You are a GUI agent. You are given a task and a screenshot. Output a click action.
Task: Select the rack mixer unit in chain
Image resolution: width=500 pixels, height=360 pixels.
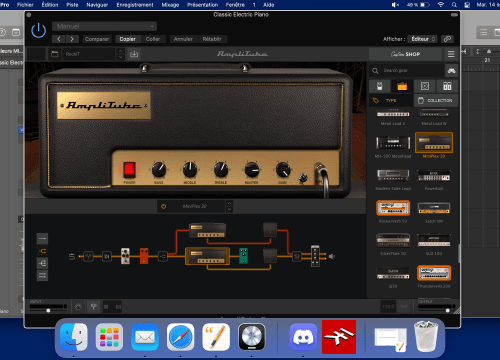315,256
